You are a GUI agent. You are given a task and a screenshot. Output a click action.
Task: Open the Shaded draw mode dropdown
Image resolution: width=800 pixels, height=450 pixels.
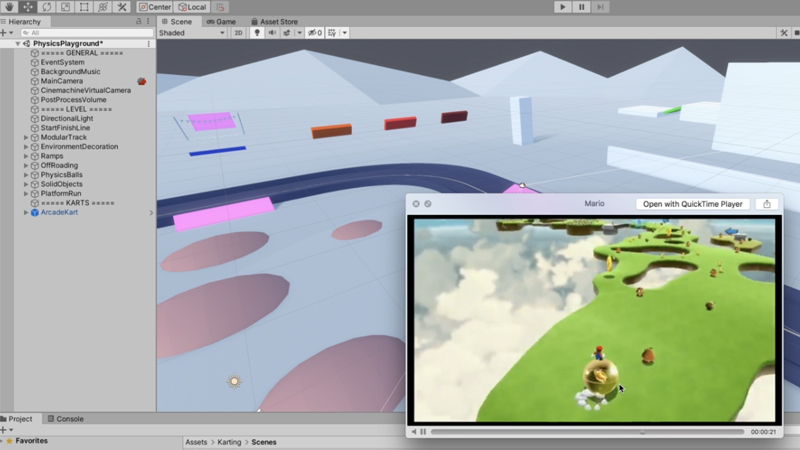pyautogui.click(x=192, y=33)
